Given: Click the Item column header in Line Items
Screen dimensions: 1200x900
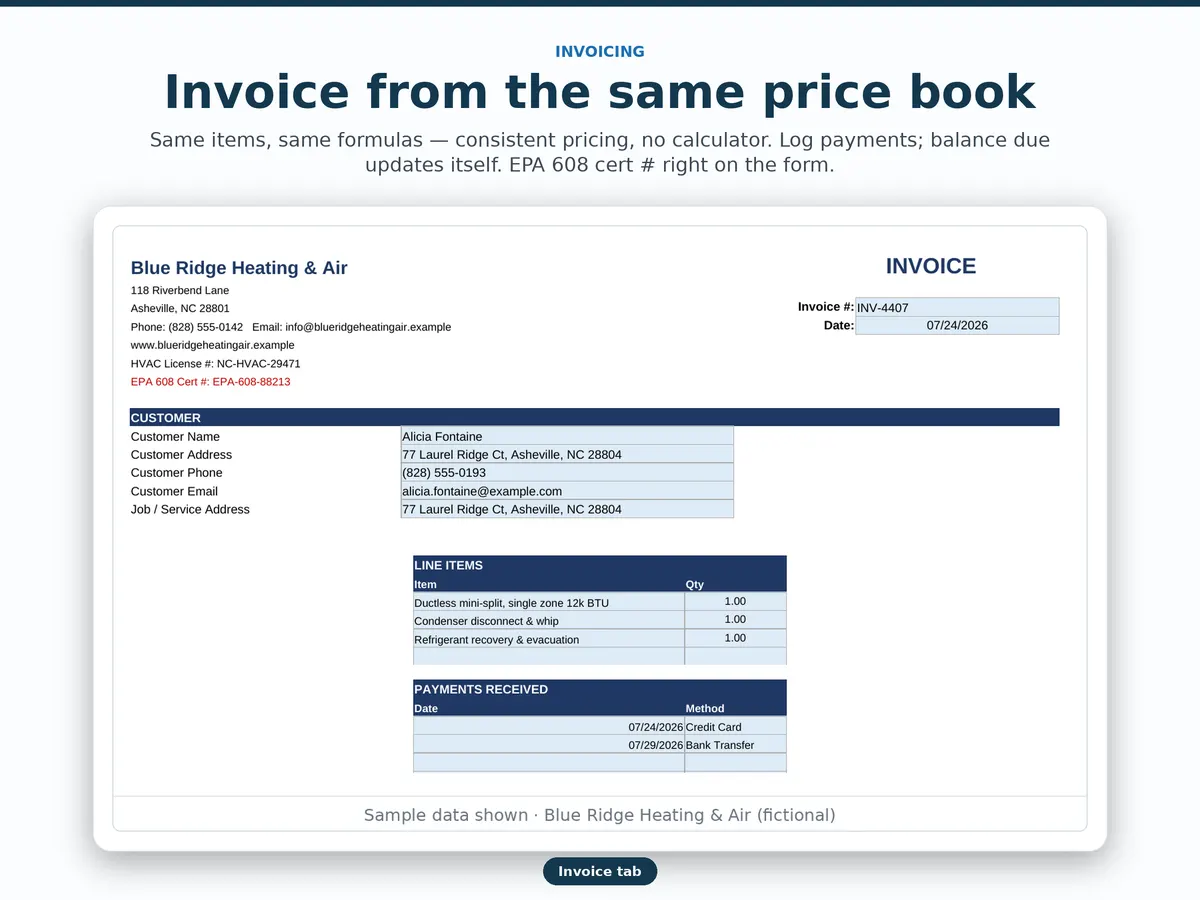Looking at the screenshot, I should point(425,584).
